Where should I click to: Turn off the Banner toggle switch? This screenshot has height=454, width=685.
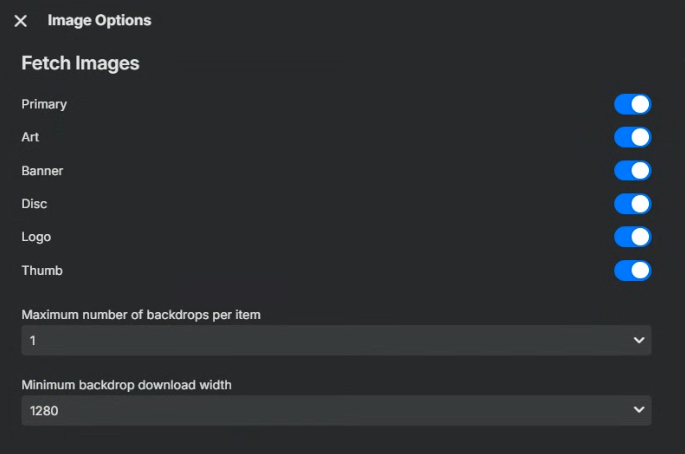pos(632,171)
